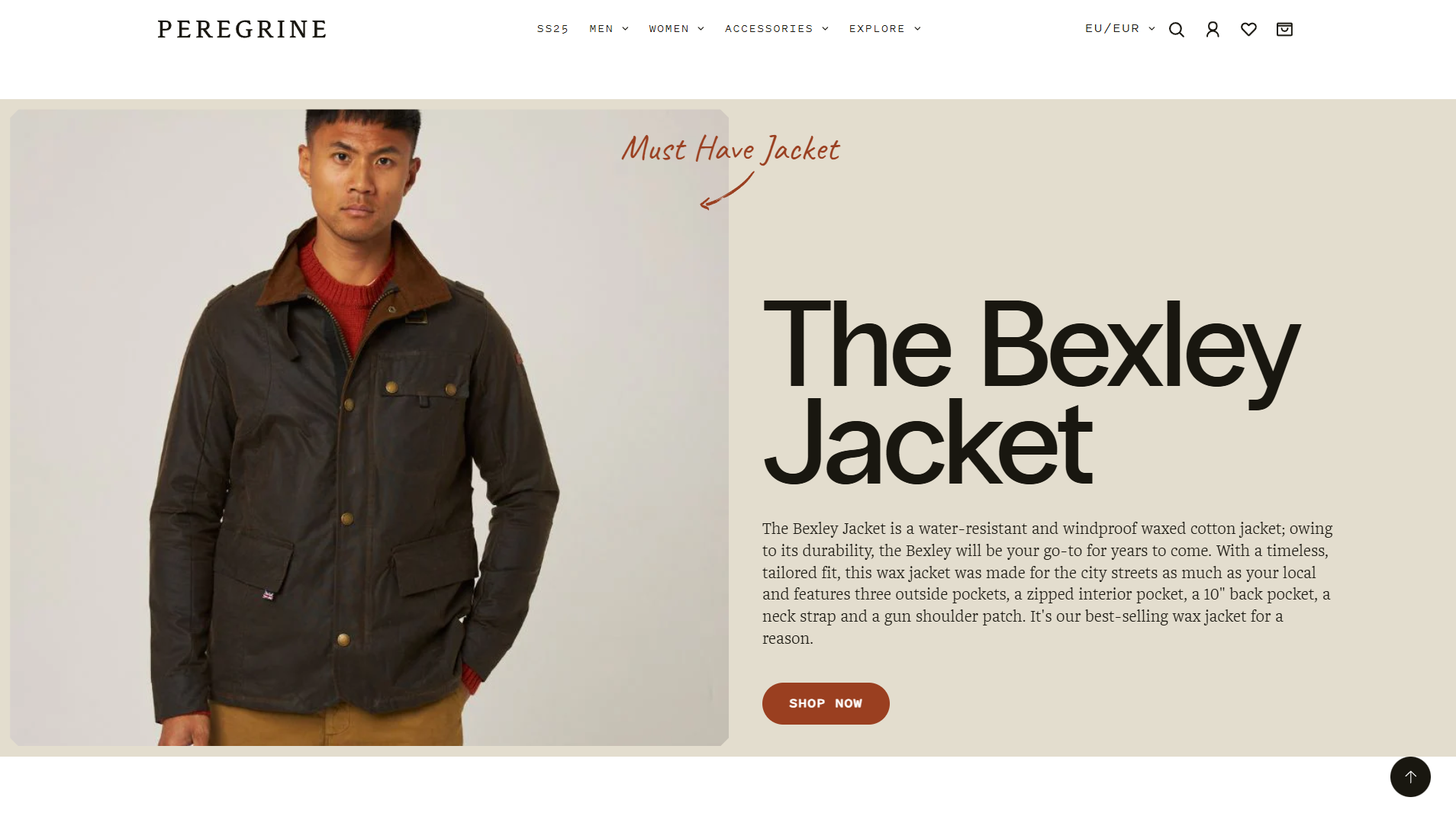Select WOMEN in the navigation bar
The width and height of the screenshot is (1456, 823).
tap(669, 29)
